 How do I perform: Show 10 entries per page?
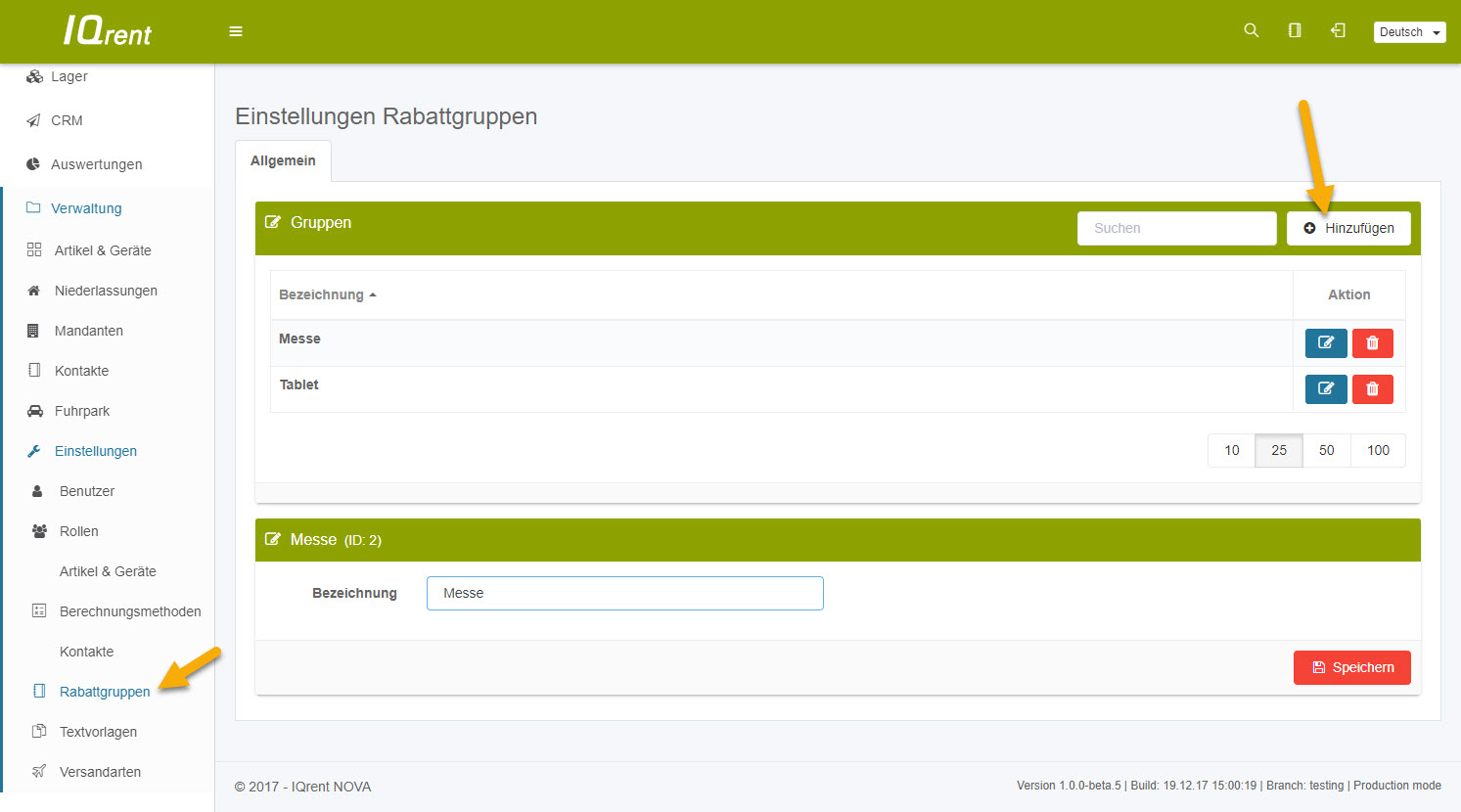[x=1231, y=450]
